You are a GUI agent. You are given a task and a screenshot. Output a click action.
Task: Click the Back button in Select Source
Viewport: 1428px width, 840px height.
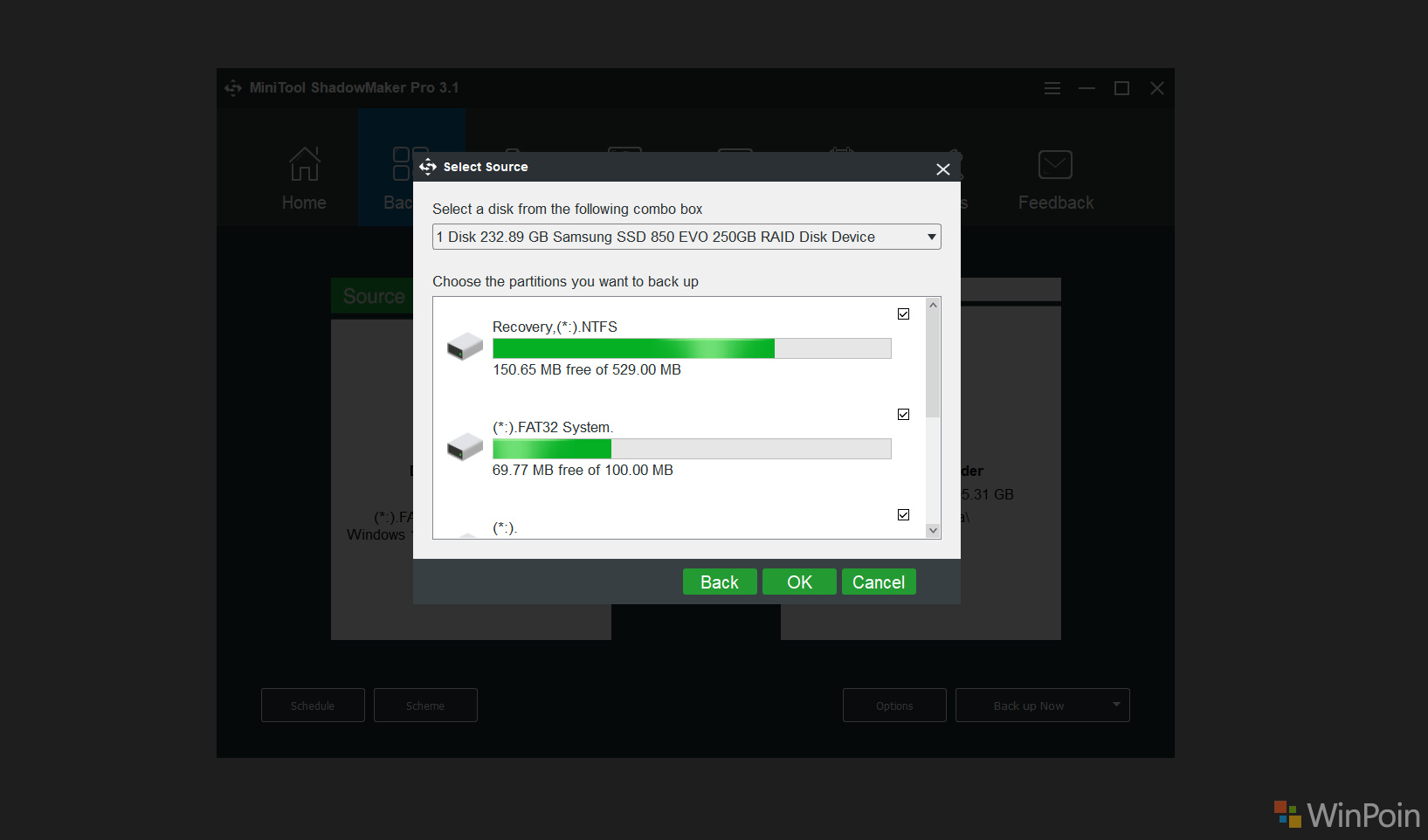pos(720,582)
